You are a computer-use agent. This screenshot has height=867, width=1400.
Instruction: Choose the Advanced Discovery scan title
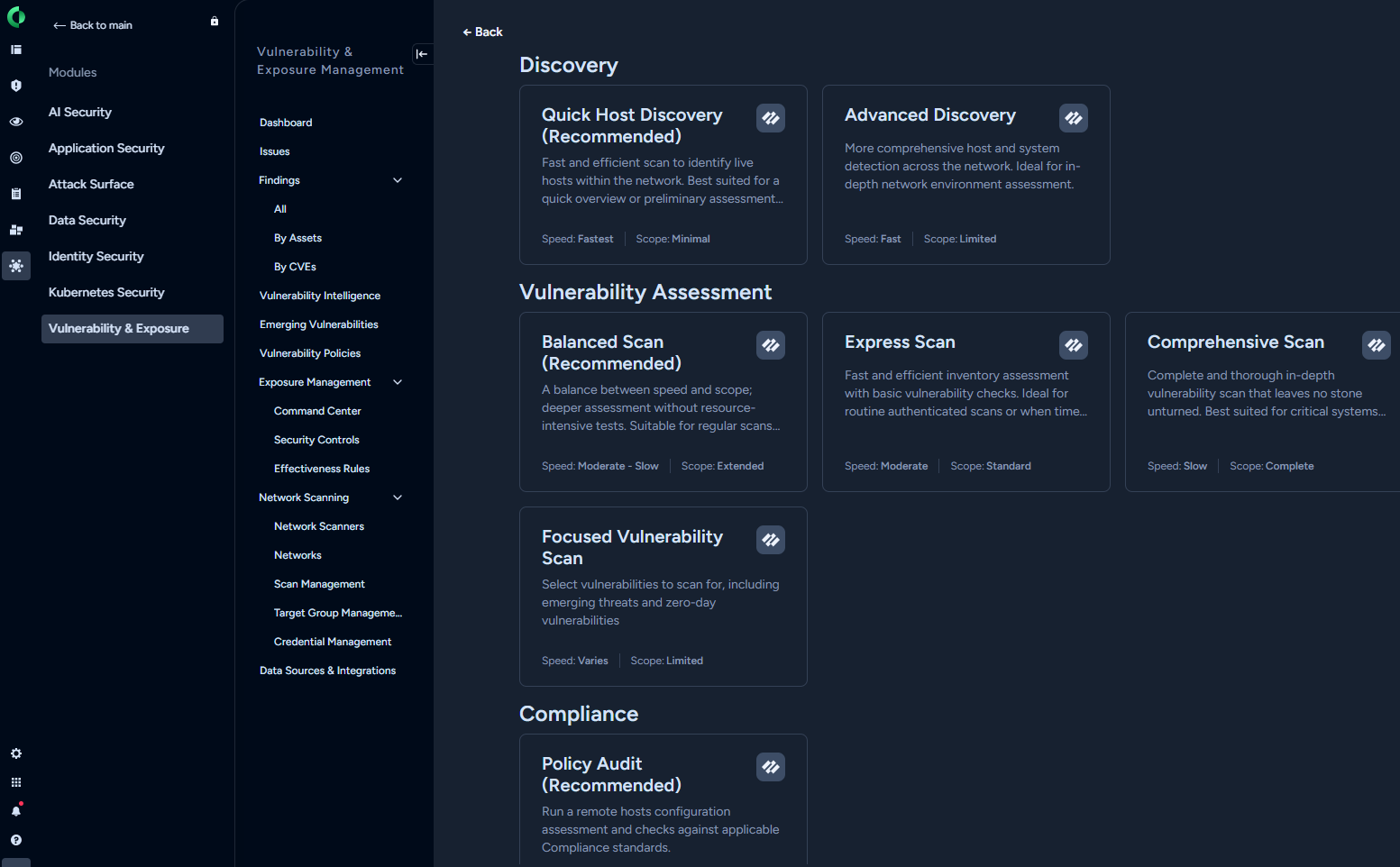pos(930,115)
